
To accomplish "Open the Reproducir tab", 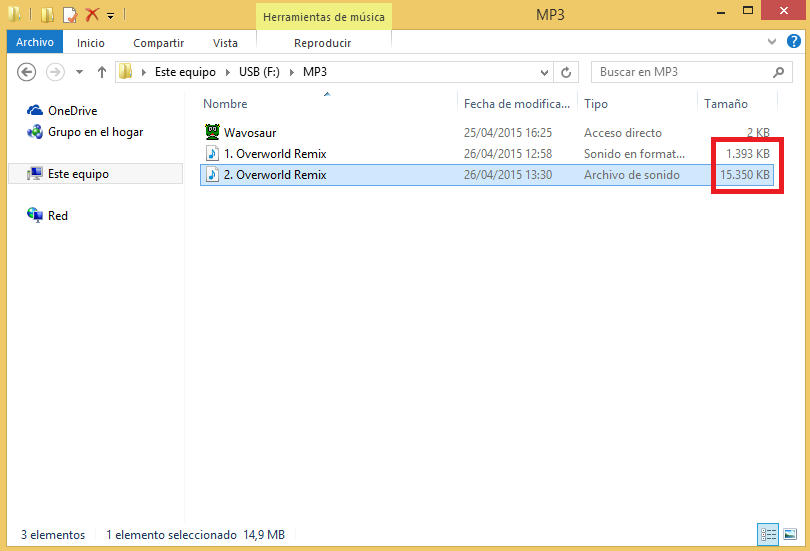I will click(x=322, y=42).
